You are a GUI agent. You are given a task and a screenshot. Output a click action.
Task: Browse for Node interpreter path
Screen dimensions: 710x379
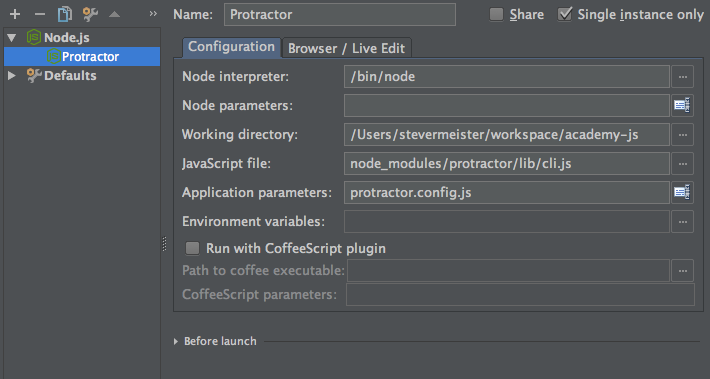coord(682,77)
